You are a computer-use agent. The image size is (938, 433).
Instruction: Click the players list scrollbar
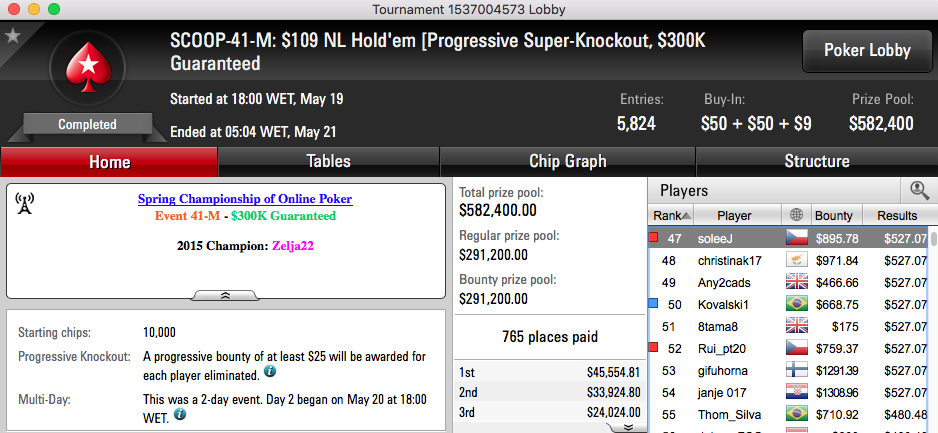tap(933, 329)
